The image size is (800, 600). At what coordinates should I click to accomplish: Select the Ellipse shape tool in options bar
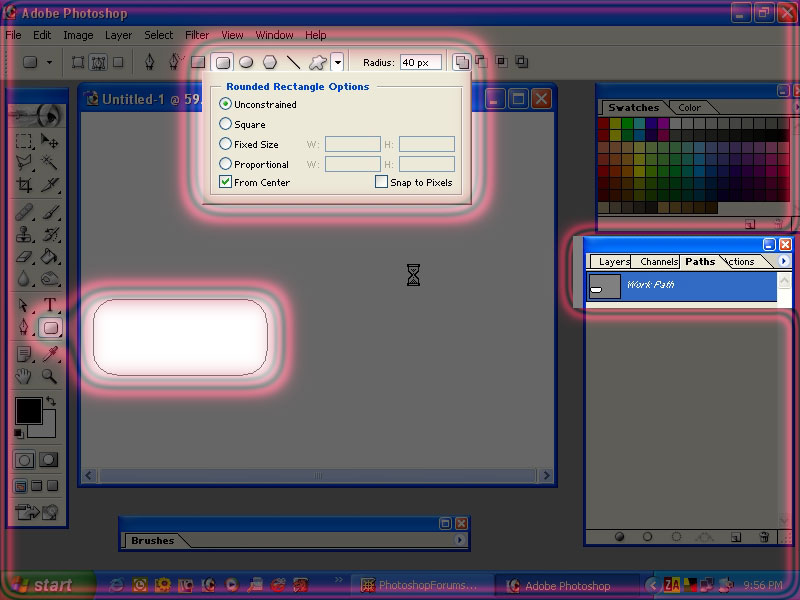point(246,62)
